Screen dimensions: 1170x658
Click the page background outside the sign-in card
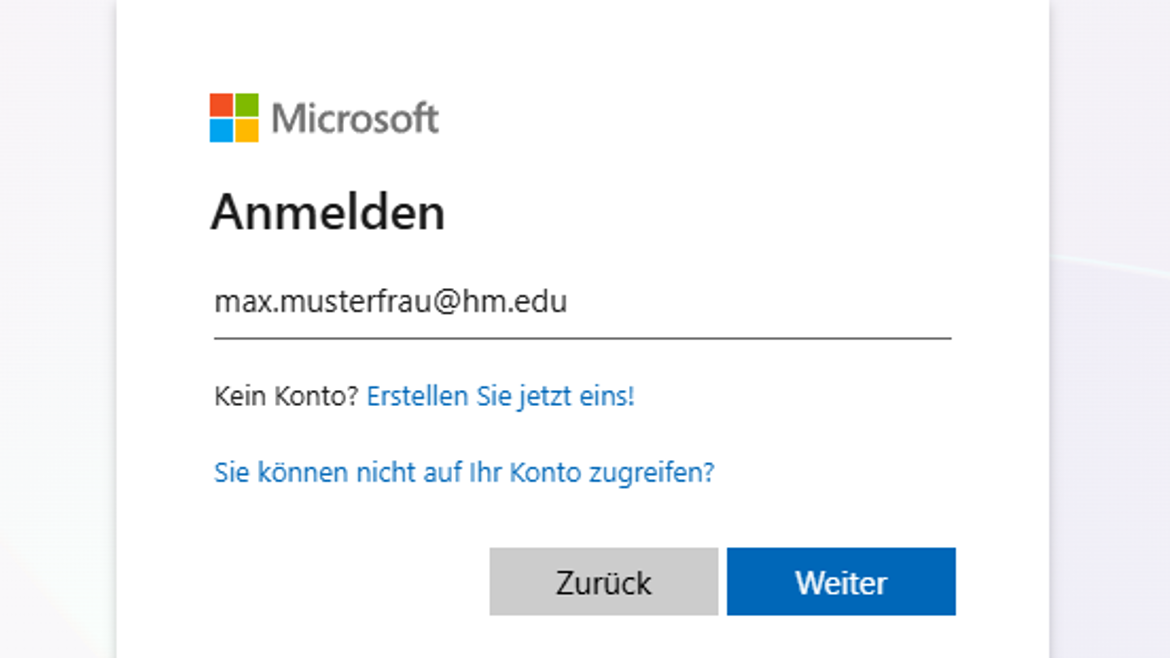[x=56, y=328]
